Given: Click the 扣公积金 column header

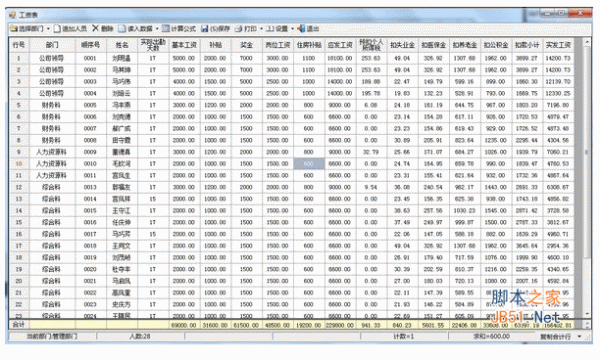Looking at the screenshot, I should (x=496, y=45).
